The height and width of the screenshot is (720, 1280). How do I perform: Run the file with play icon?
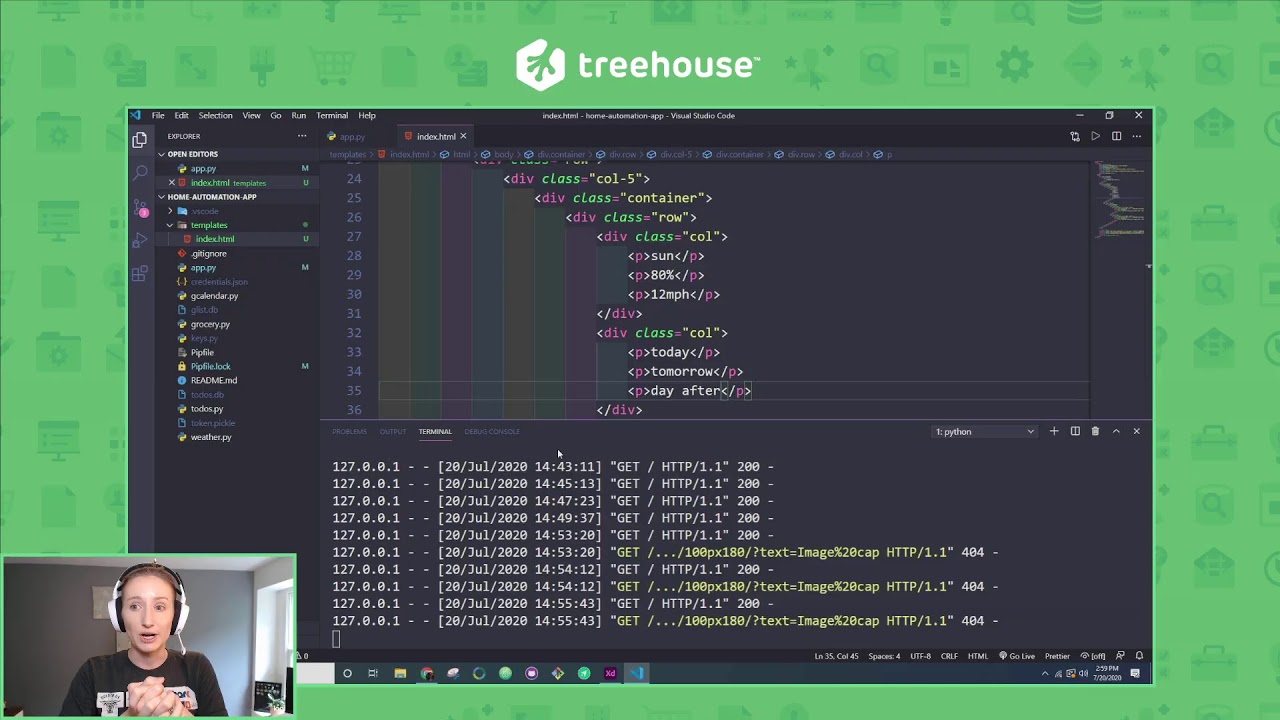[x=1096, y=136]
